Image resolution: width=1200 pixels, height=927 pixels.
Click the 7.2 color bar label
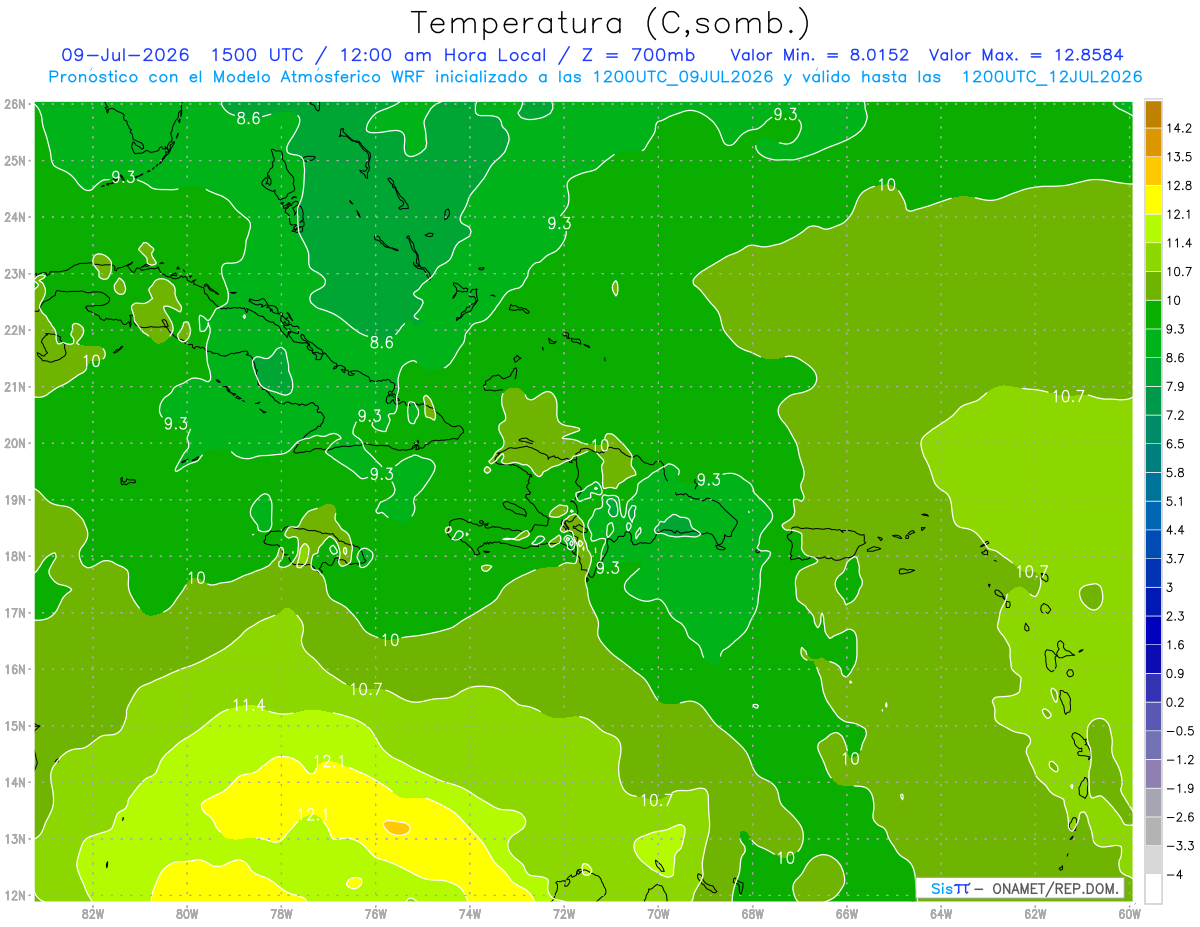click(1175, 415)
